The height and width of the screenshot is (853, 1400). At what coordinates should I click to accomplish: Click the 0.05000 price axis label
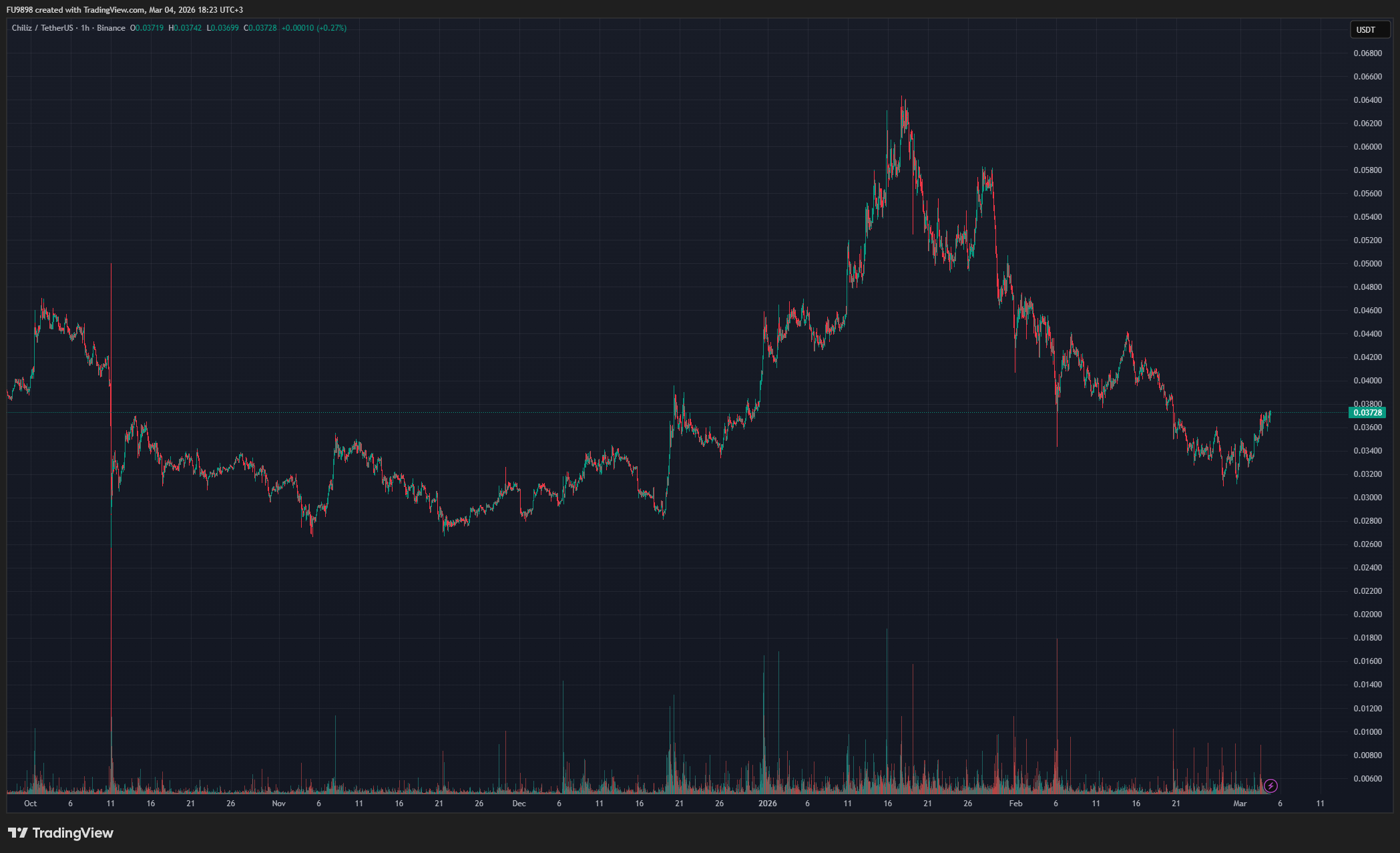point(1367,264)
